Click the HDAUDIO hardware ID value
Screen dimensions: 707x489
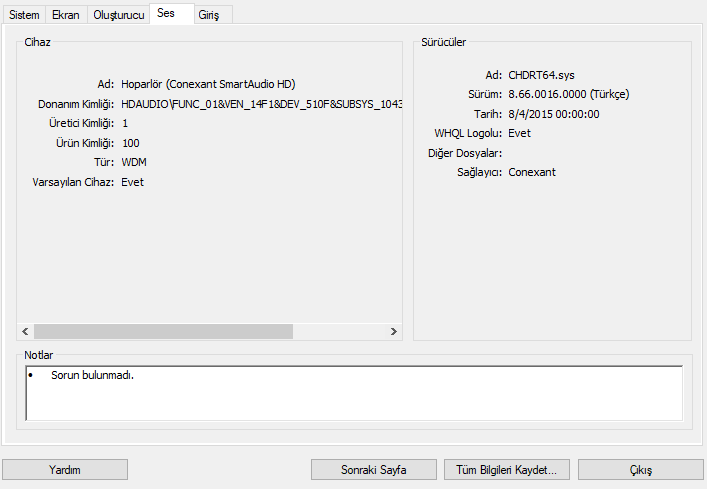[x=261, y=104]
